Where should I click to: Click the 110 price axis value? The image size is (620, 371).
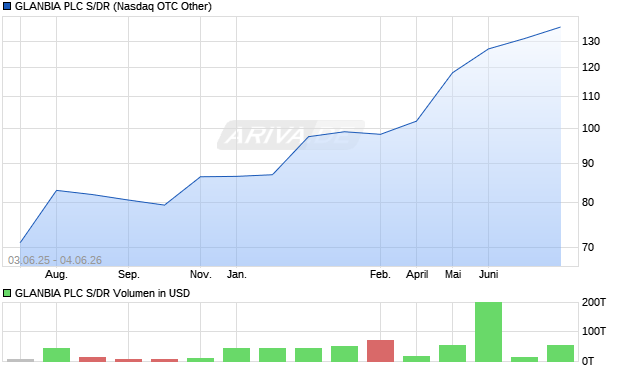tap(591, 97)
